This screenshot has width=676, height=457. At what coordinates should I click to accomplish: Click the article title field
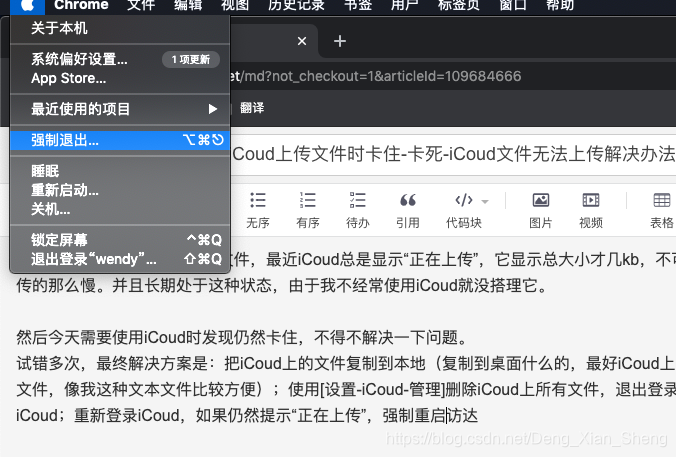click(x=453, y=154)
